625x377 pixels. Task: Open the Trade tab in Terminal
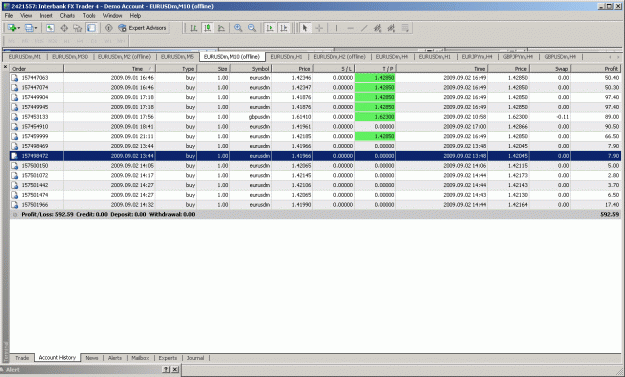[x=22, y=358]
